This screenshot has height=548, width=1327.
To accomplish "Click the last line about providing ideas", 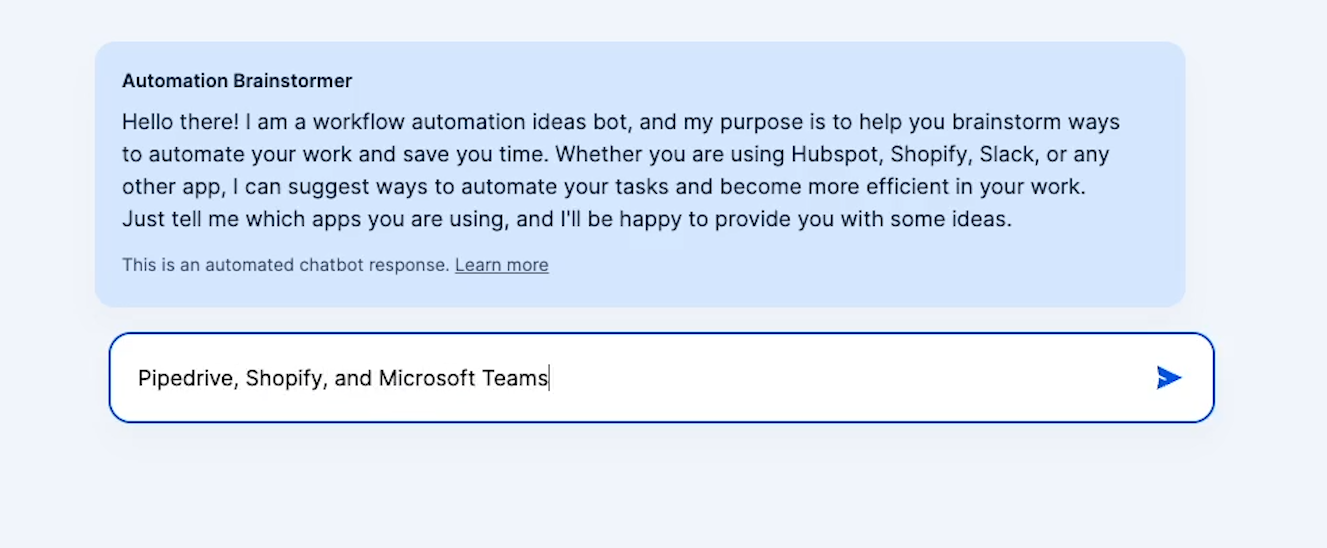I will coord(567,219).
